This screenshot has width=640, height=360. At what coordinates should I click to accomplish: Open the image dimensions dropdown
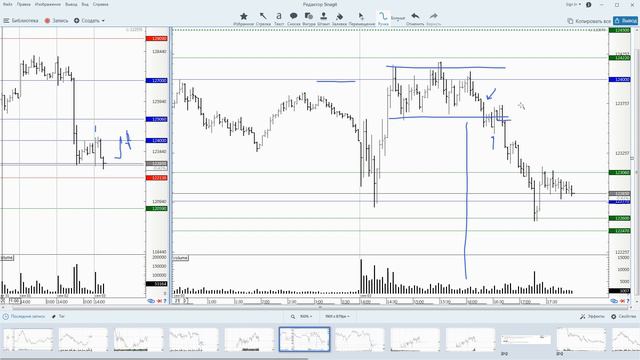(x=337, y=316)
